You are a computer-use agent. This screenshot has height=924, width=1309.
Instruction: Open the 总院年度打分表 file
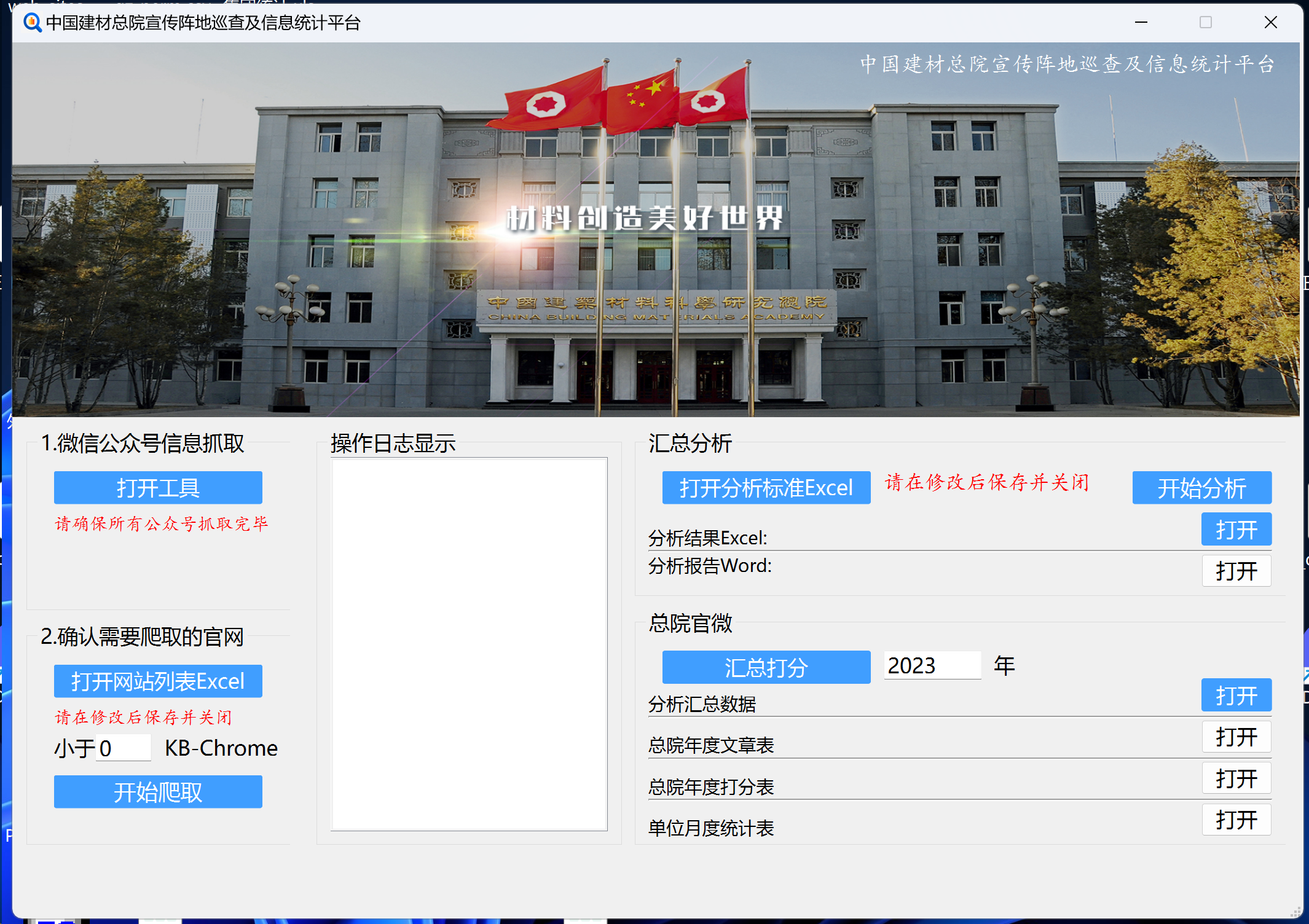click(x=1236, y=778)
